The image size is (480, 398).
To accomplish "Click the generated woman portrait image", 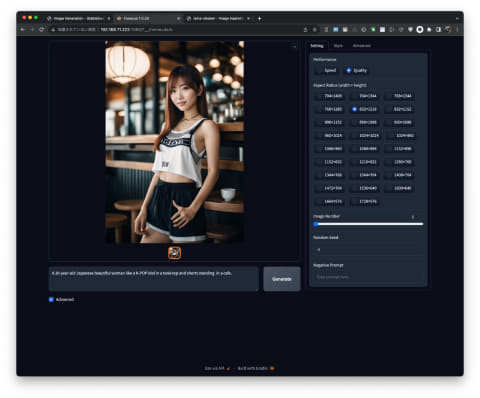I will coord(175,142).
